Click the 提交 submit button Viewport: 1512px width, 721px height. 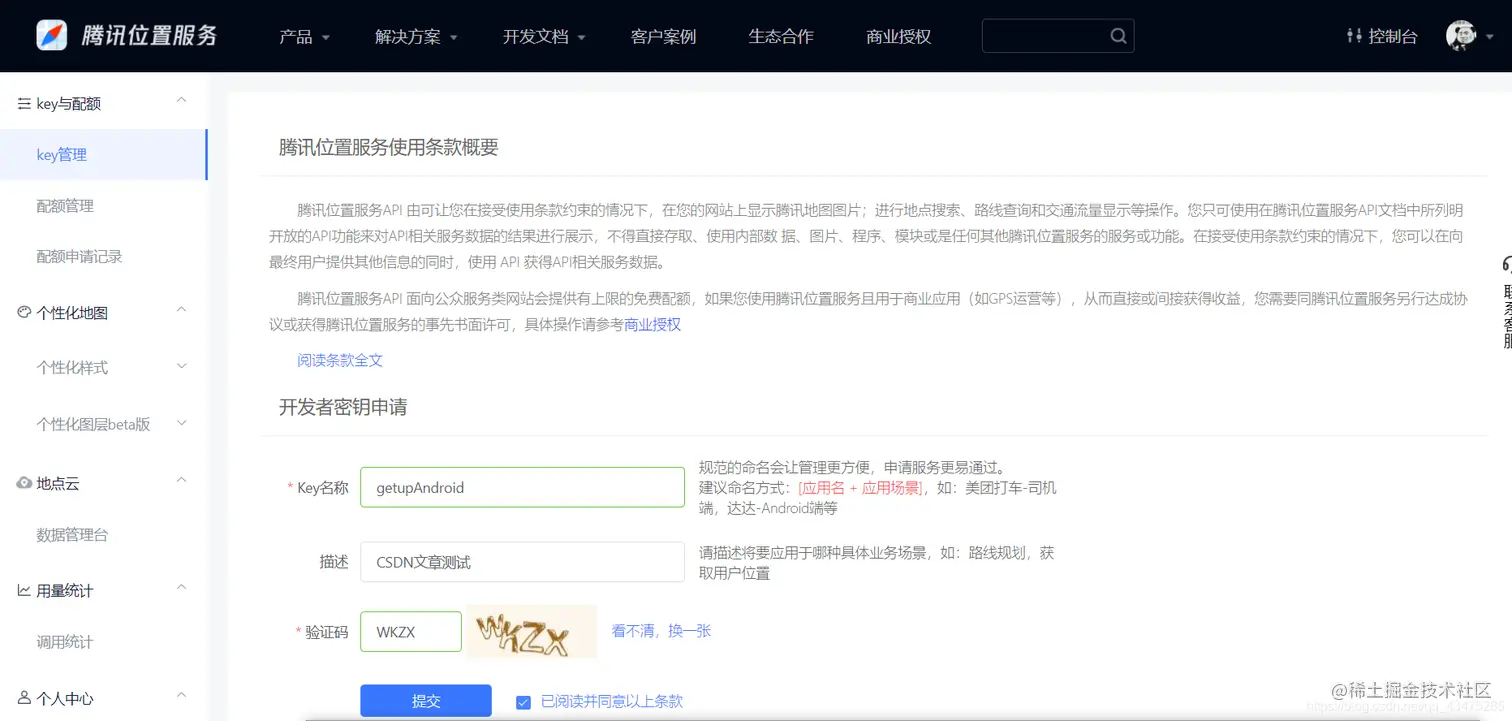click(425, 700)
